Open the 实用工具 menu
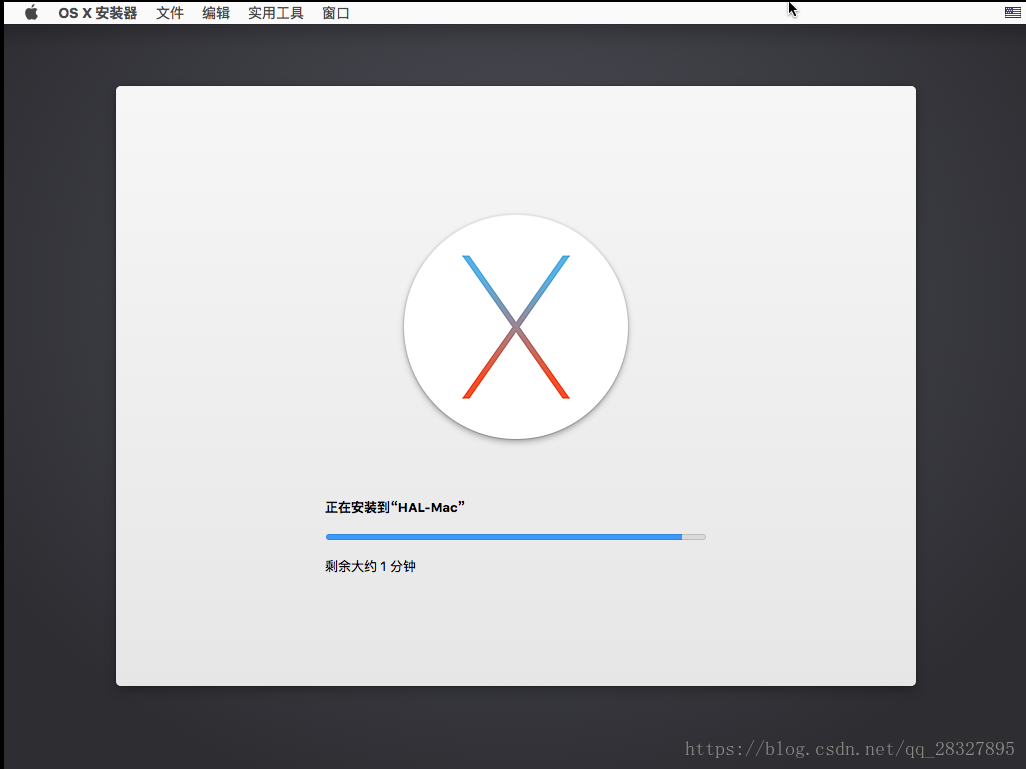 (x=275, y=13)
